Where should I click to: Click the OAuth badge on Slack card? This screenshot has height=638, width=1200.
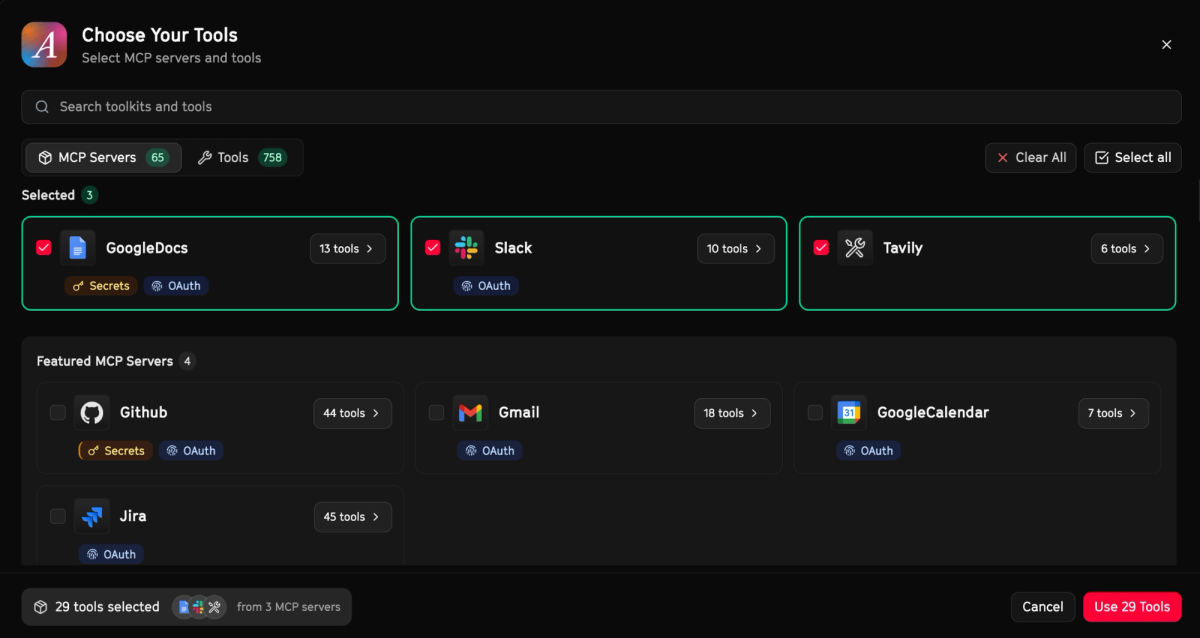click(x=487, y=286)
